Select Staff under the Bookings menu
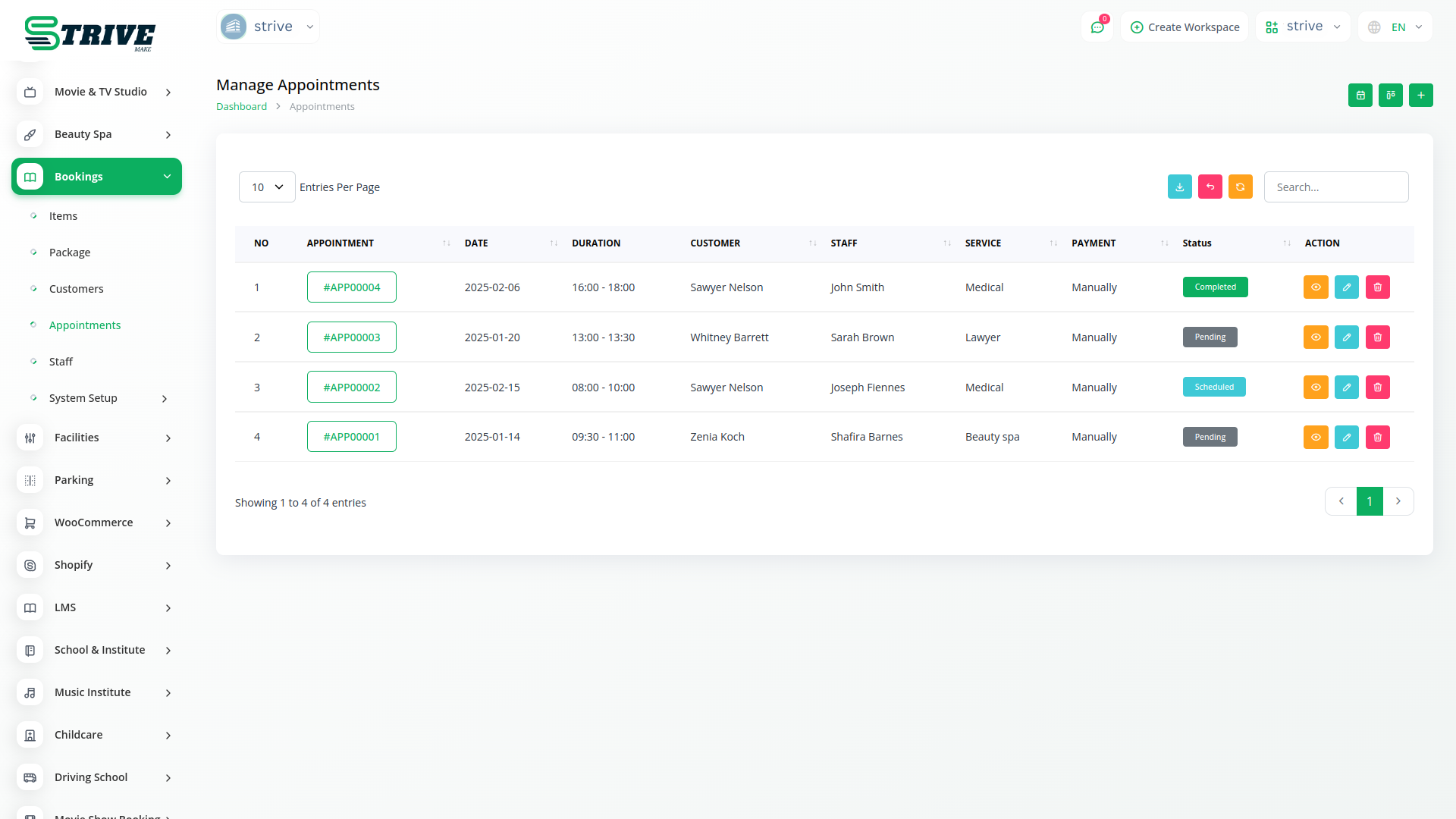 click(x=61, y=362)
